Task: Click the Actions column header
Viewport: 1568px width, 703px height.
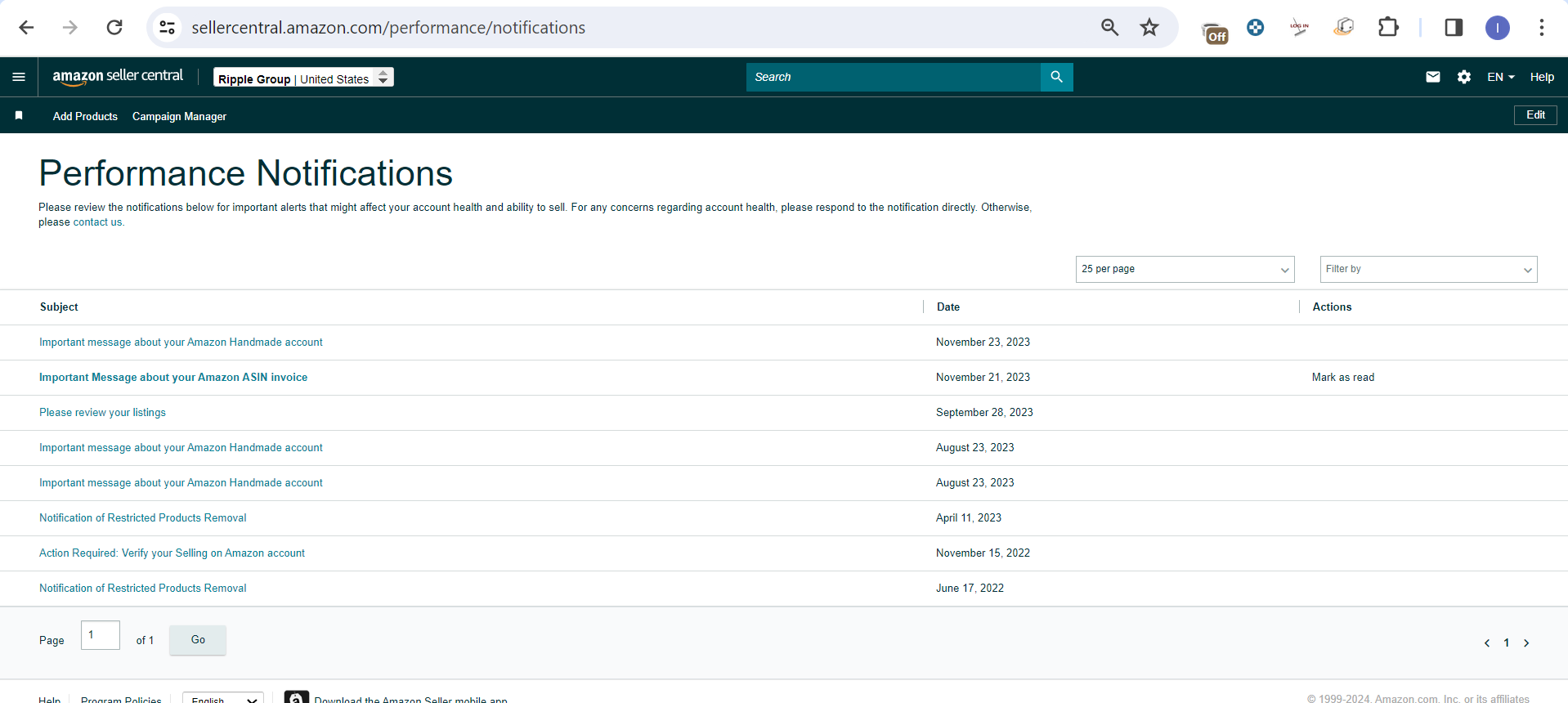Action: 1332,307
